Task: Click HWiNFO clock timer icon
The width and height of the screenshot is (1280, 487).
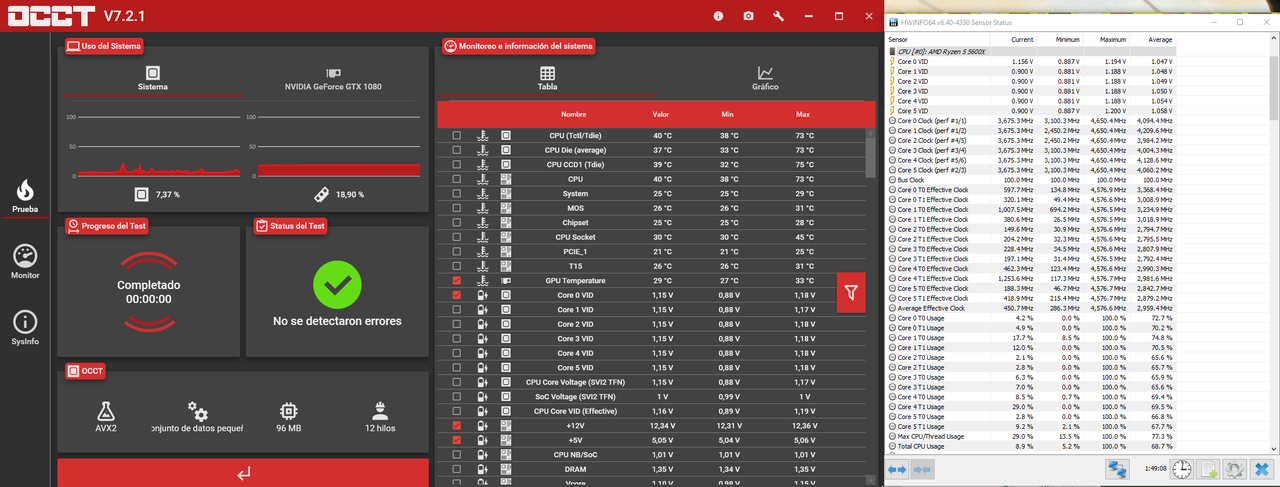Action: pyautogui.click(x=1182, y=468)
